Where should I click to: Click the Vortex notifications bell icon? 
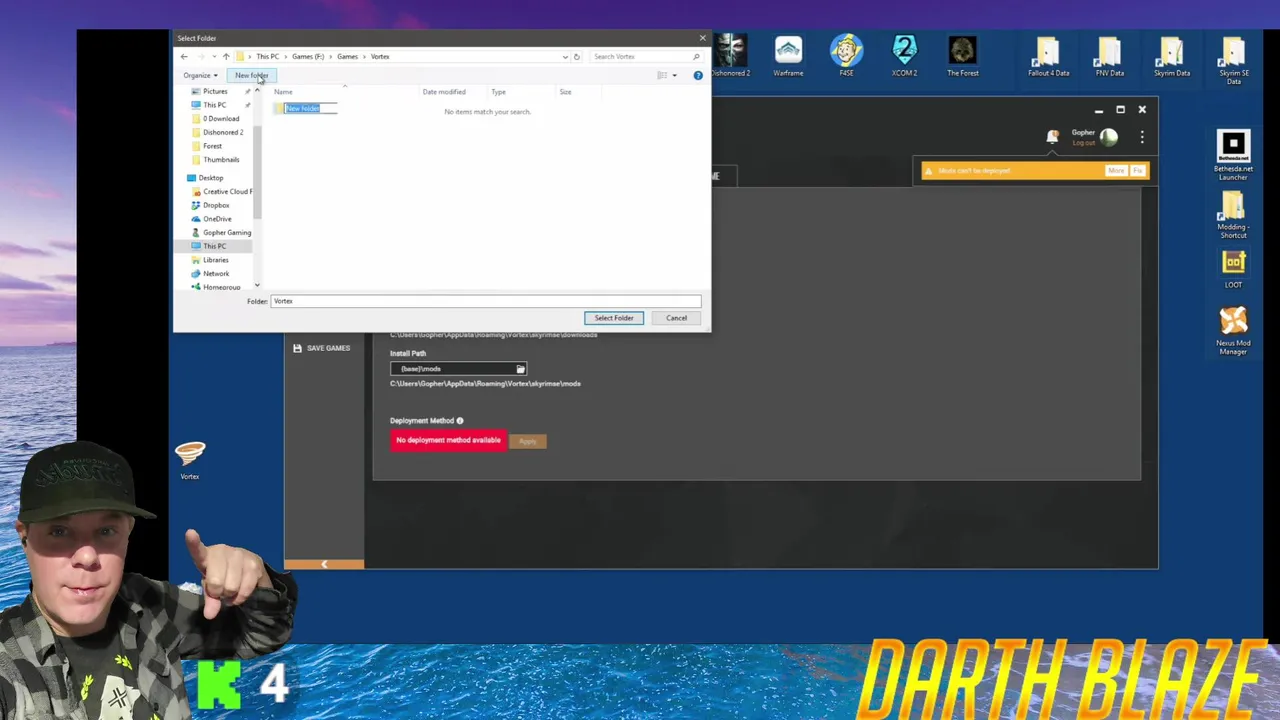pos(1052,137)
